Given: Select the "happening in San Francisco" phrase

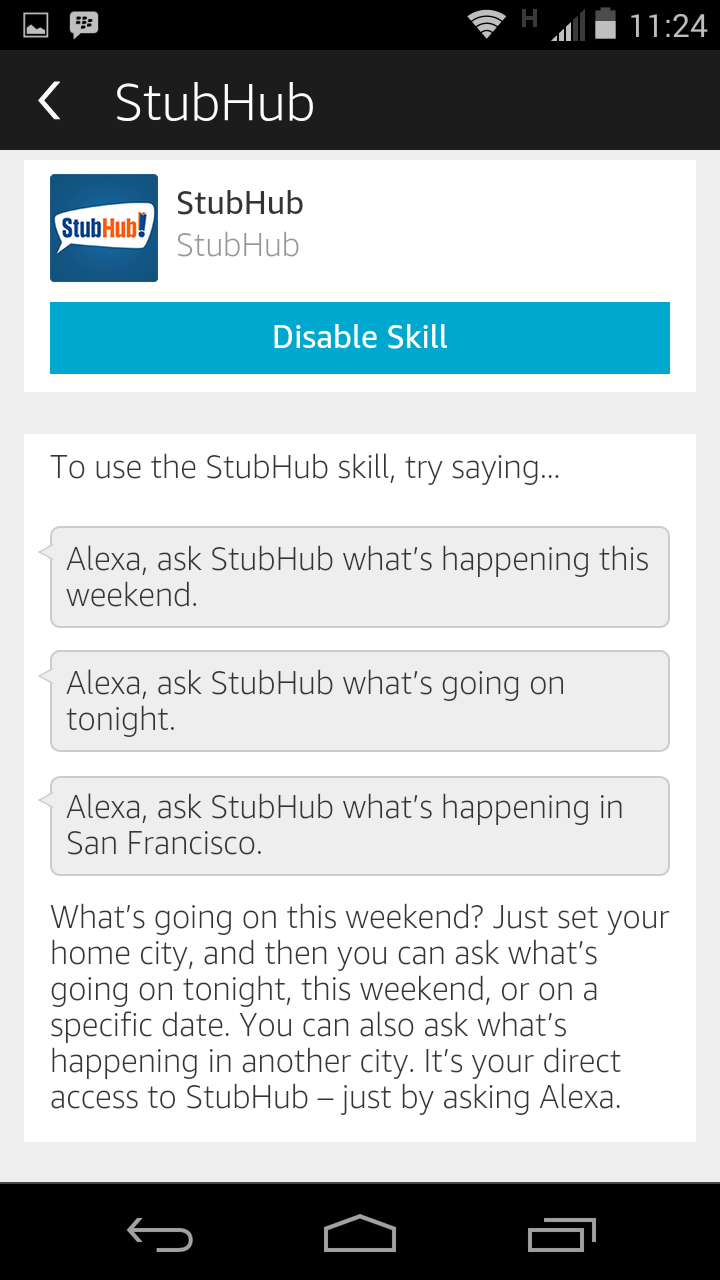Looking at the screenshot, I should point(360,825).
